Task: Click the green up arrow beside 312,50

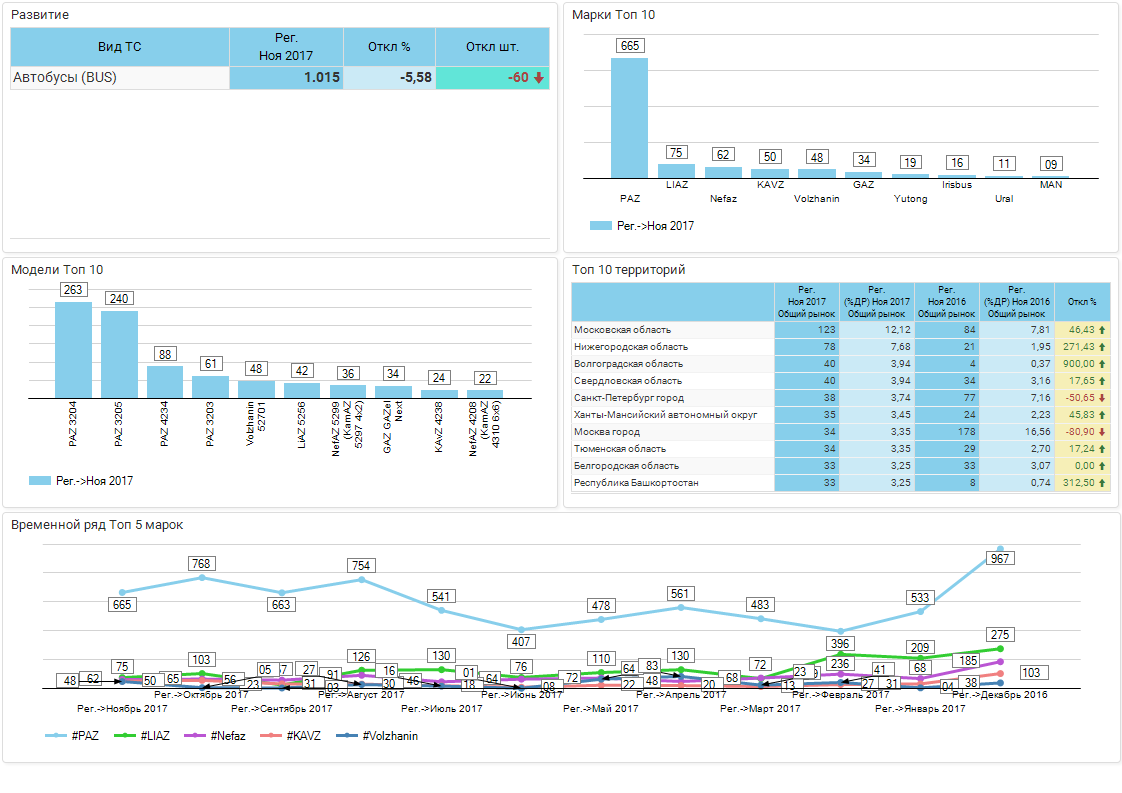Action: coord(1102,483)
